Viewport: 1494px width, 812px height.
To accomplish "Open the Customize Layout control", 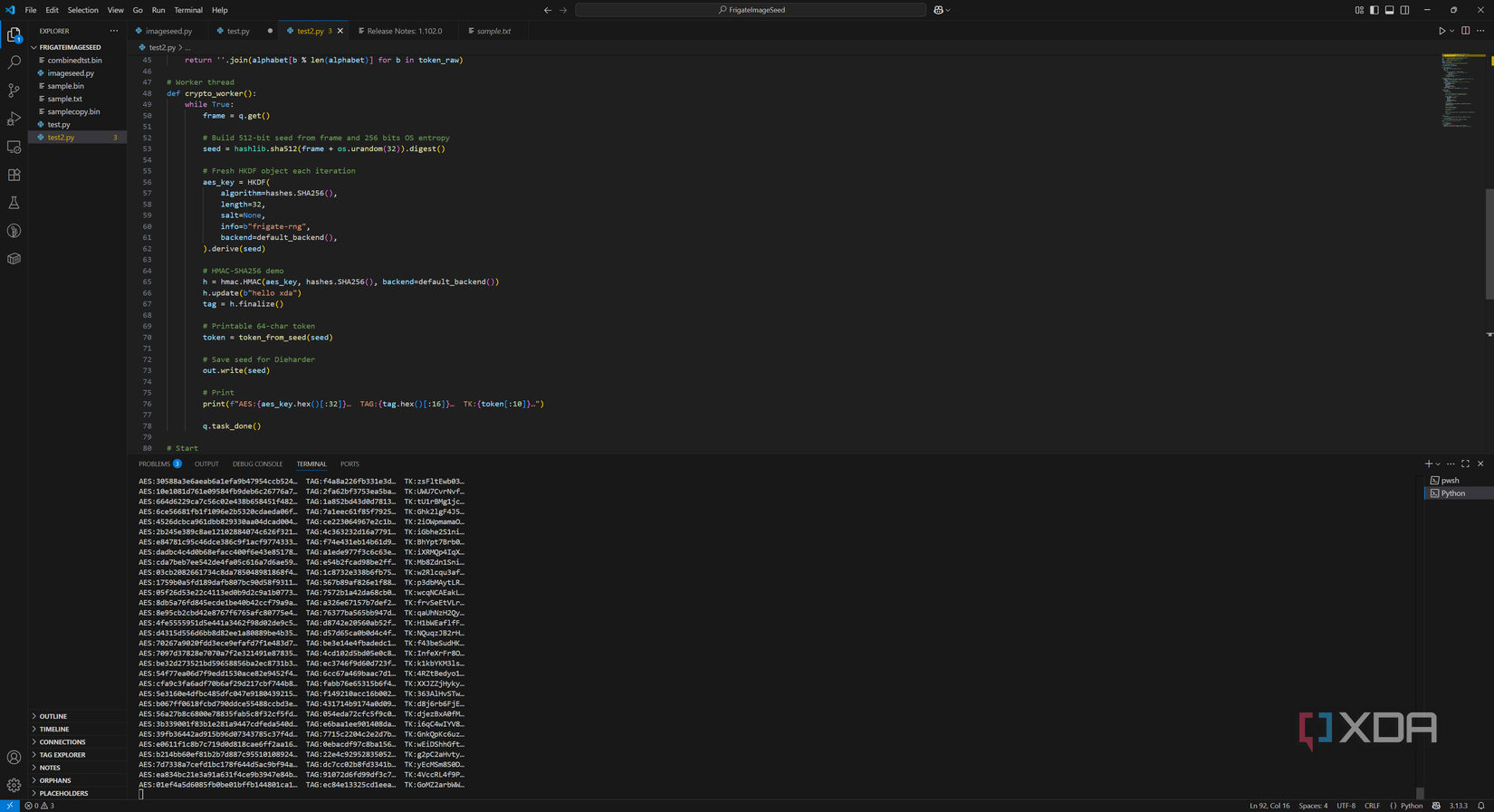I will pyautogui.click(x=1359, y=10).
